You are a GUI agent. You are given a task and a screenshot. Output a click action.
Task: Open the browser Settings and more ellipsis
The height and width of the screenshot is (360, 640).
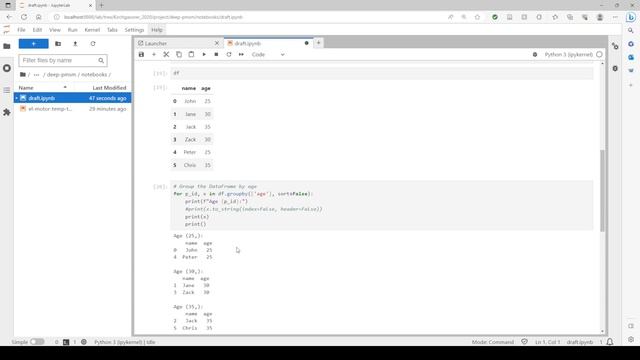tap(615, 17)
